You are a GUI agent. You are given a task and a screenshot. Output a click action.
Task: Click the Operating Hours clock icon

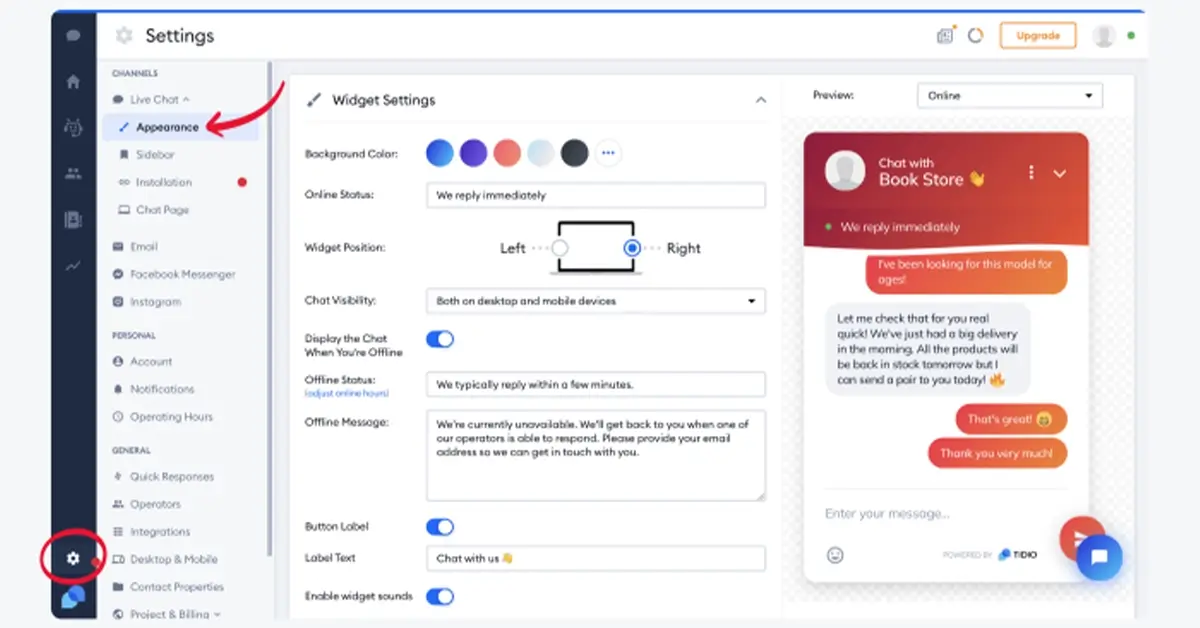click(119, 417)
